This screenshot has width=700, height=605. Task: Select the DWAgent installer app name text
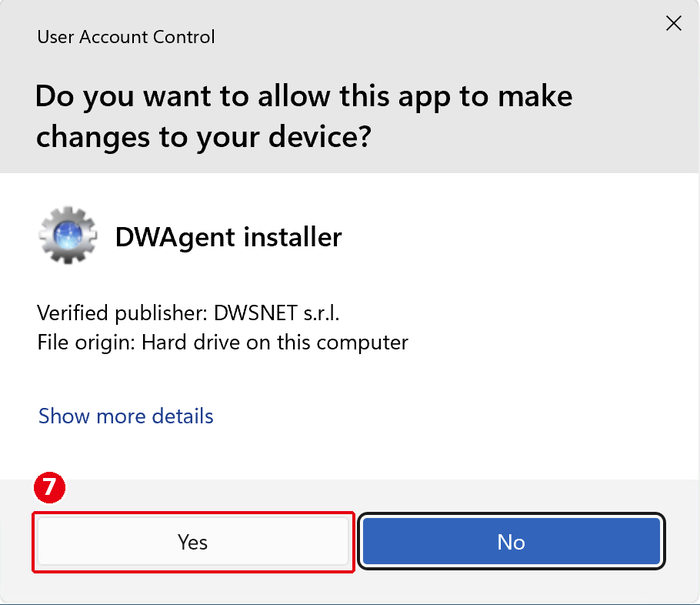(229, 237)
